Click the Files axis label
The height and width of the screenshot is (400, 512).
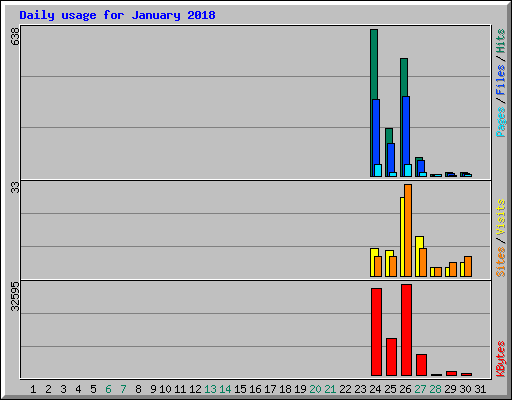[x=501, y=80]
